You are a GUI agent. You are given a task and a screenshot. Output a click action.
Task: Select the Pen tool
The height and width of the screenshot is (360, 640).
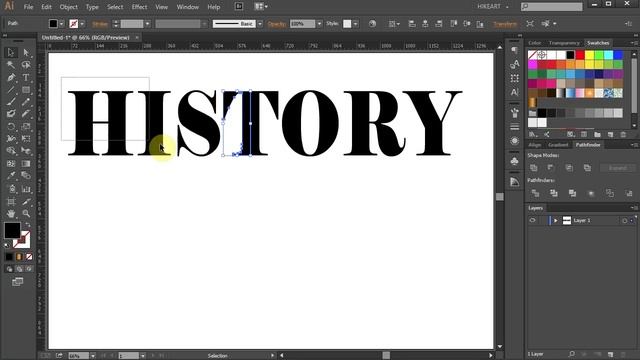(11, 78)
